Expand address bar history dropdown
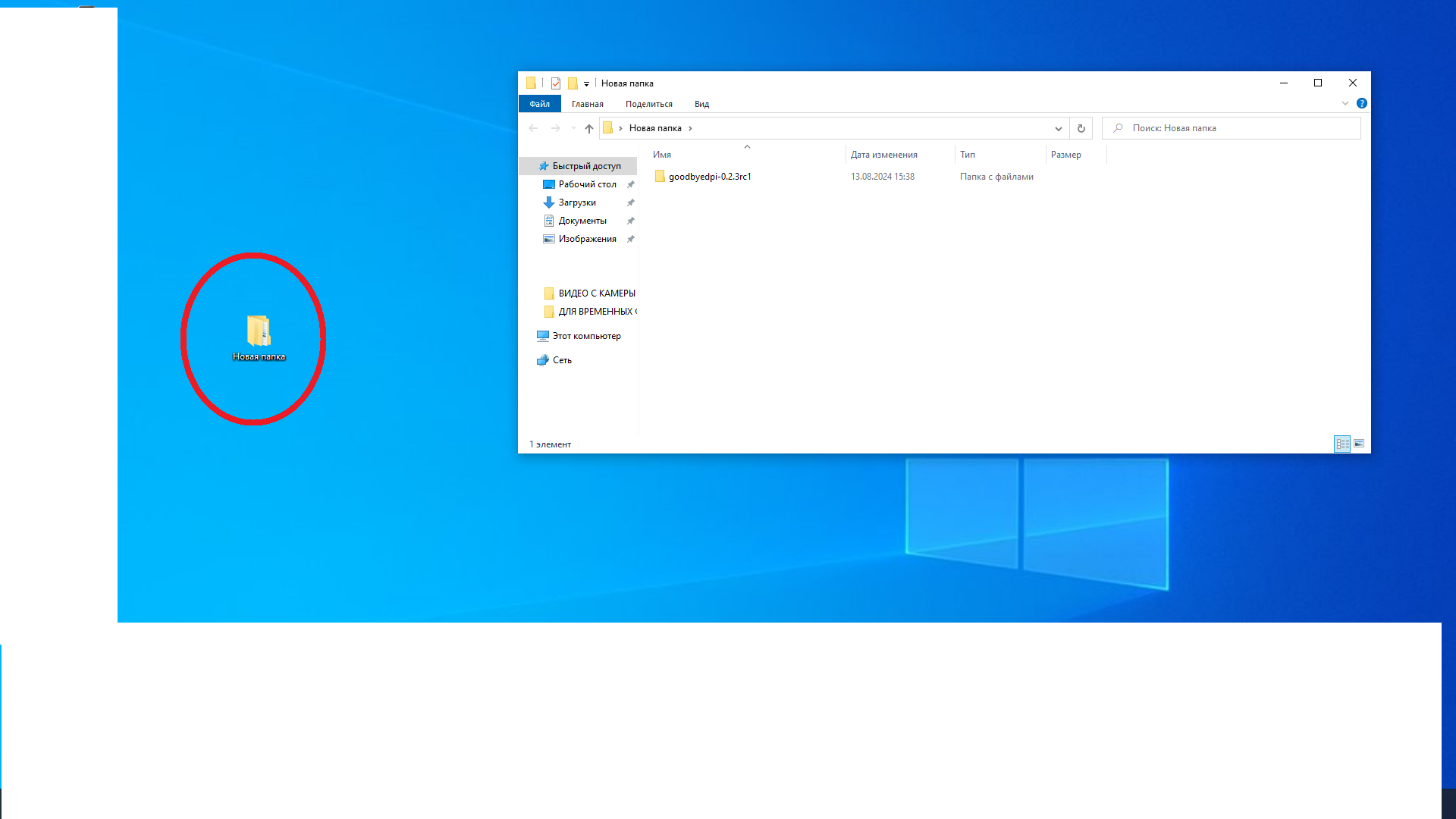Image resolution: width=1456 pixels, height=819 pixels. (x=1058, y=128)
